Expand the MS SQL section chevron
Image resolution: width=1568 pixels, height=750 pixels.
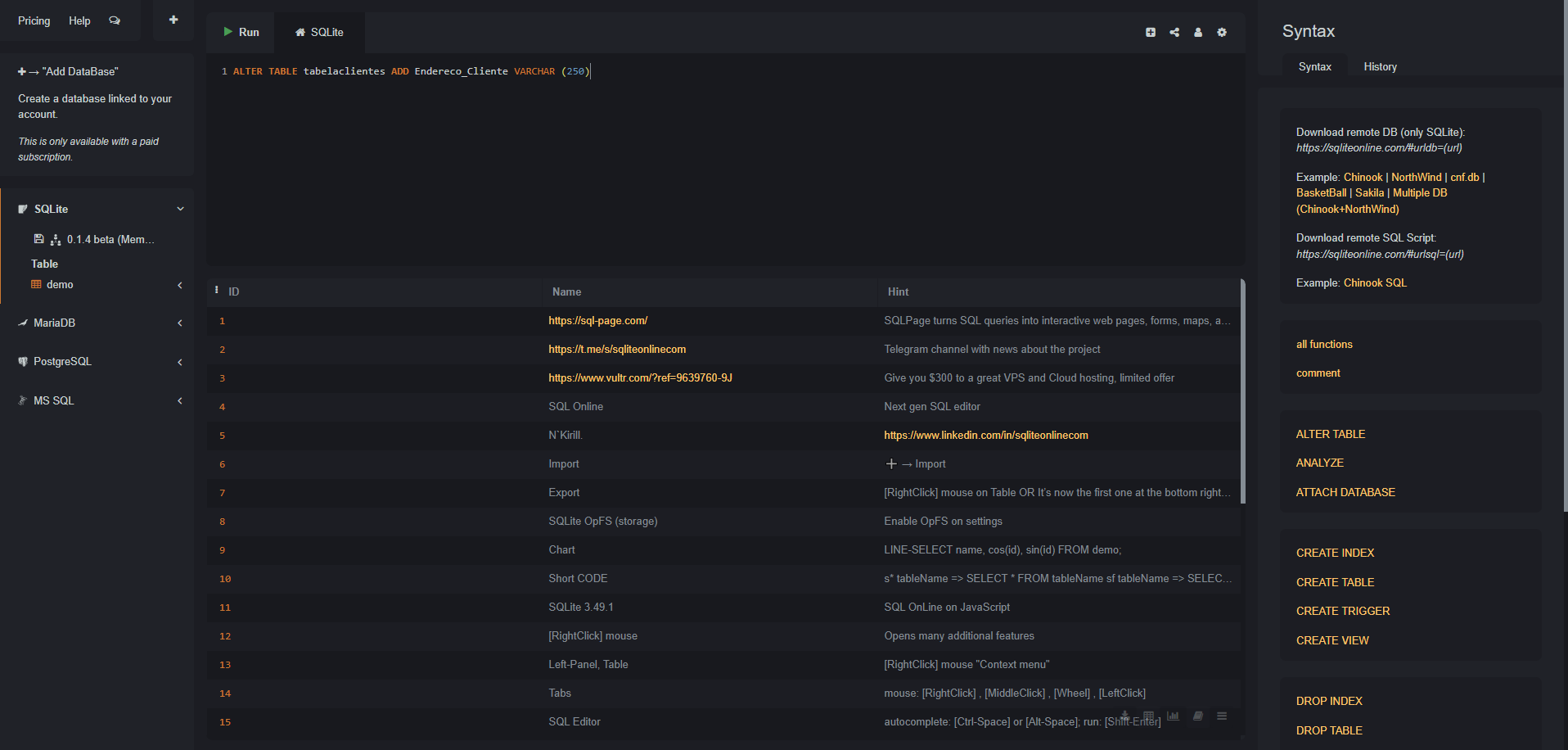180,400
